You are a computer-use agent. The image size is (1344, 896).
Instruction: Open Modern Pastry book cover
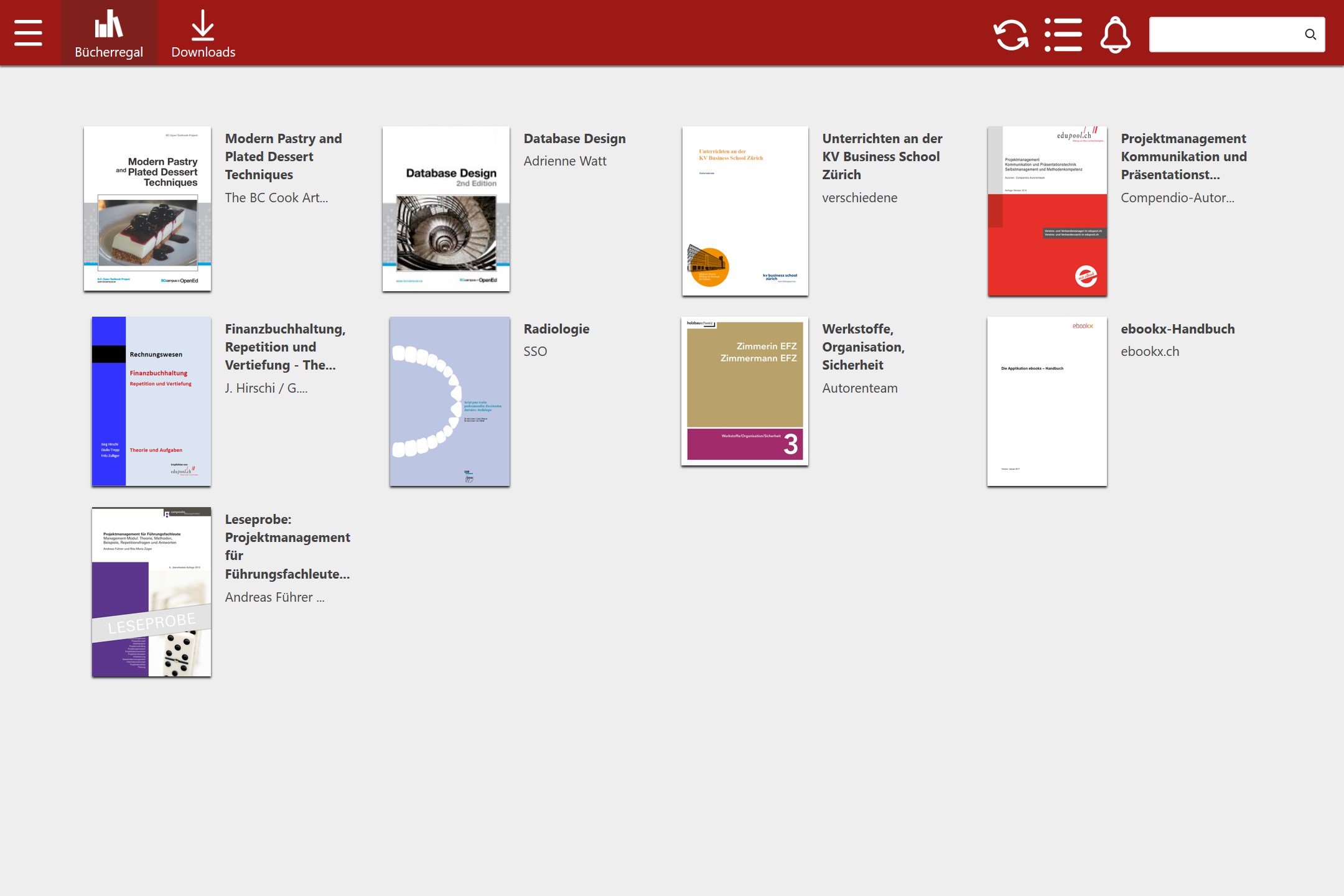click(x=147, y=209)
